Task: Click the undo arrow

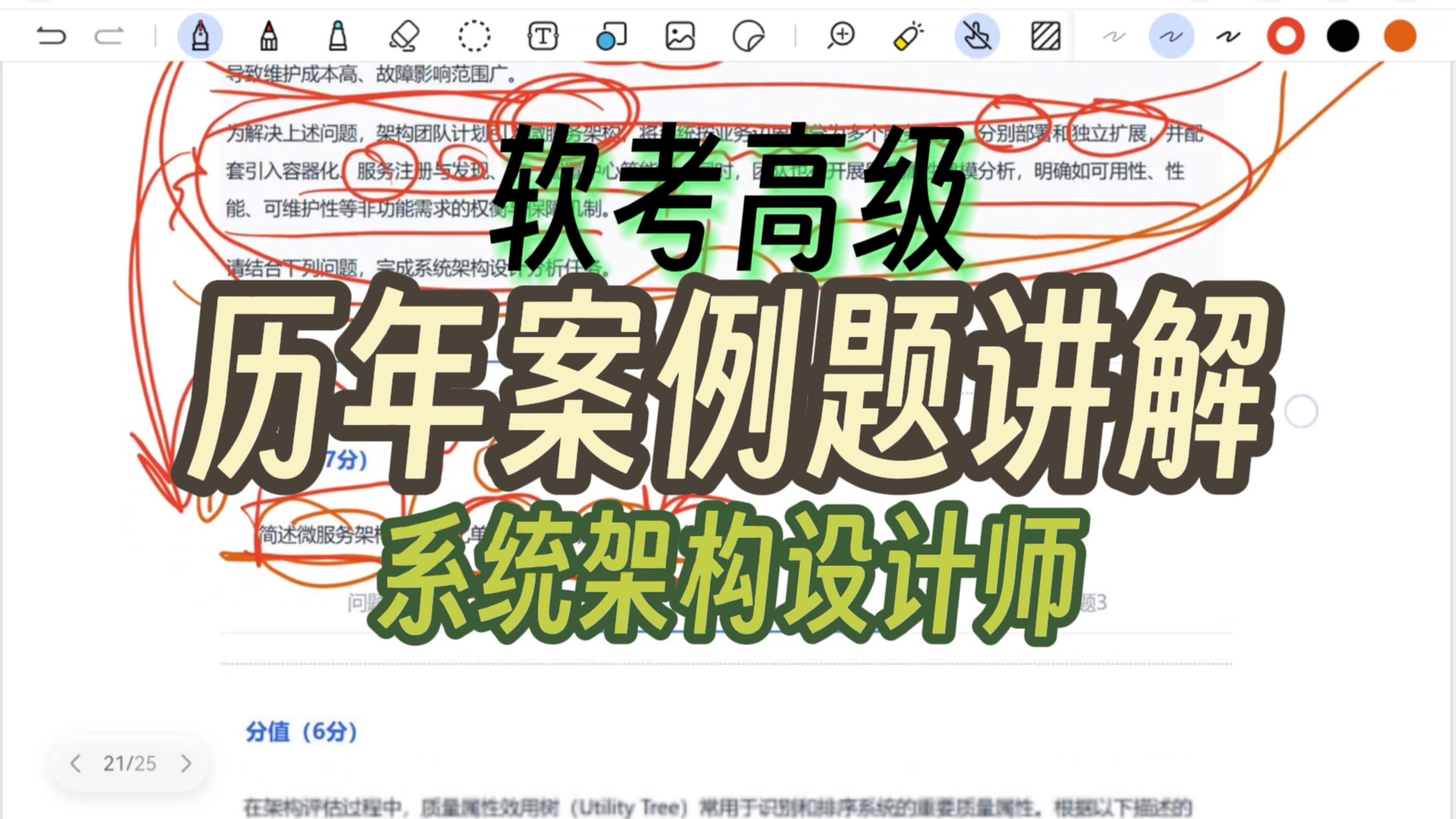Action: pyautogui.click(x=51, y=37)
